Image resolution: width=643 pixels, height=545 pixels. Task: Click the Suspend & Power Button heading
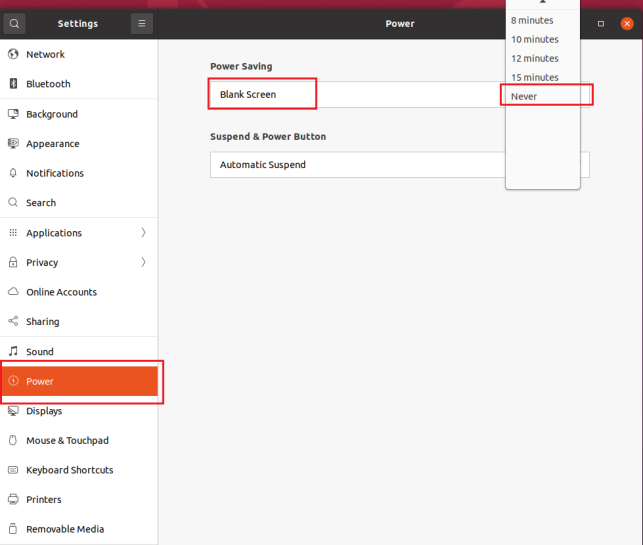pos(268,137)
